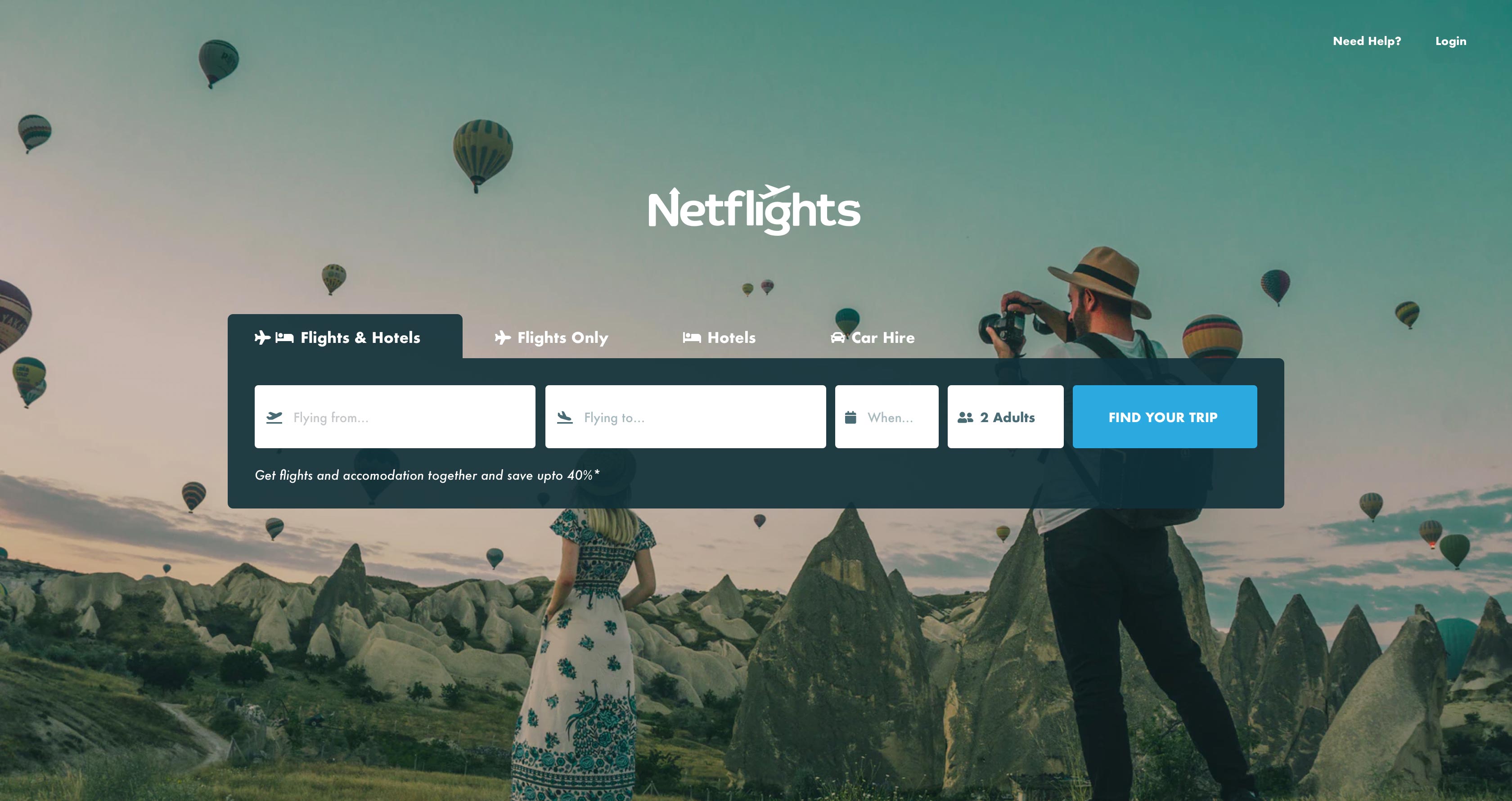This screenshot has width=1512, height=801.
Task: Click the people icon beside 2 Adults
Action: click(x=965, y=417)
